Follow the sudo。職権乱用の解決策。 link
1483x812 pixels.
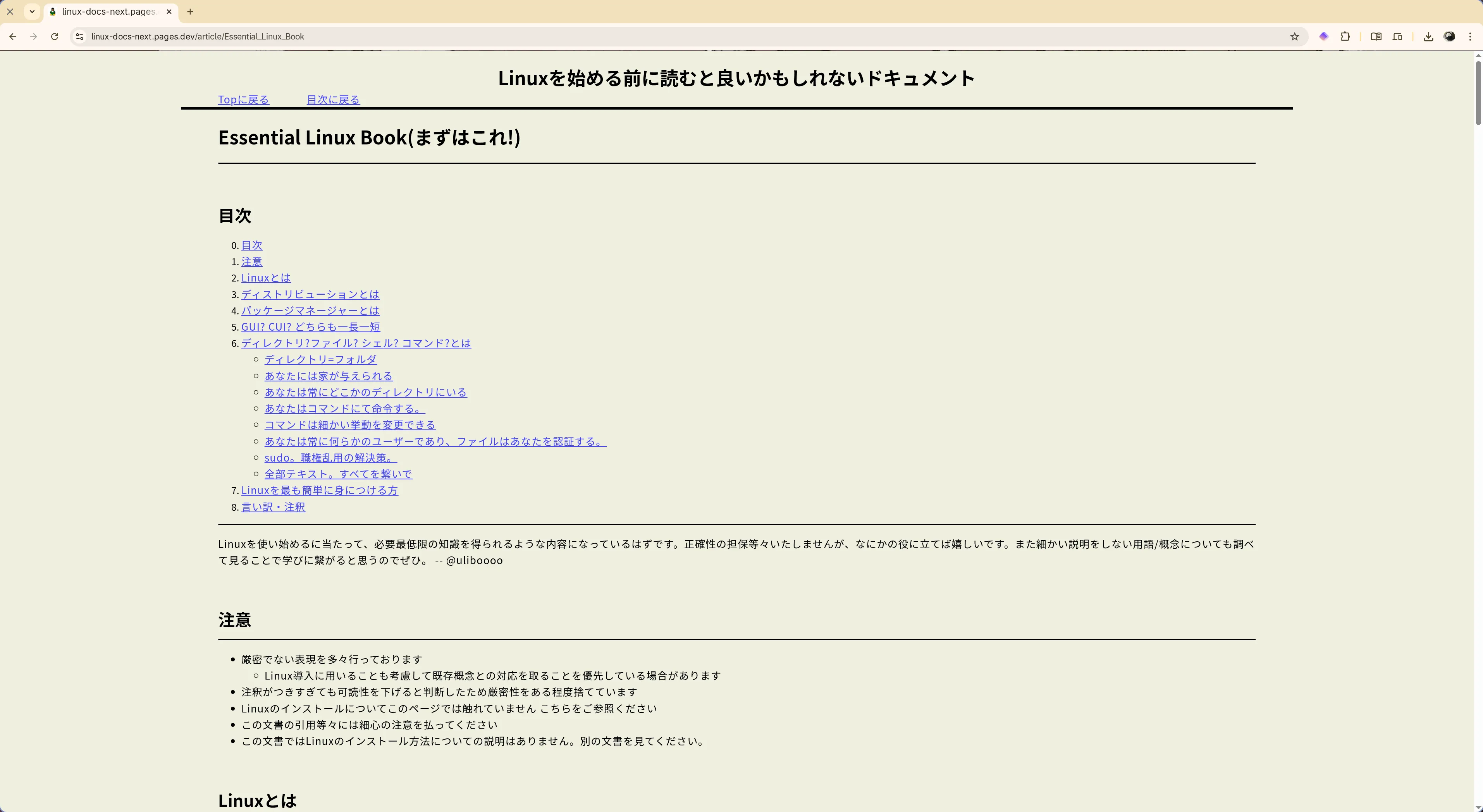tap(330, 458)
